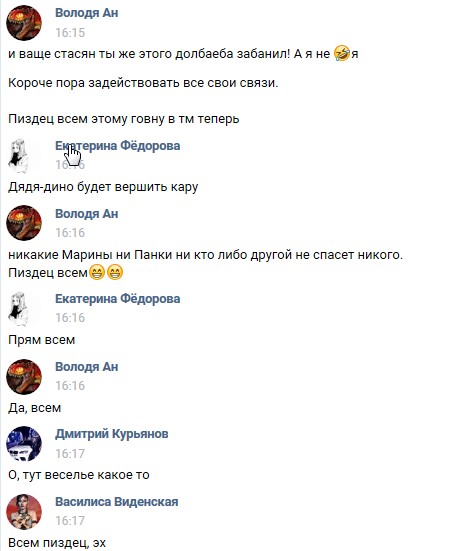449x551 pixels.
Task: Click Володя Ан name above Да, всем
Action: coord(86,367)
